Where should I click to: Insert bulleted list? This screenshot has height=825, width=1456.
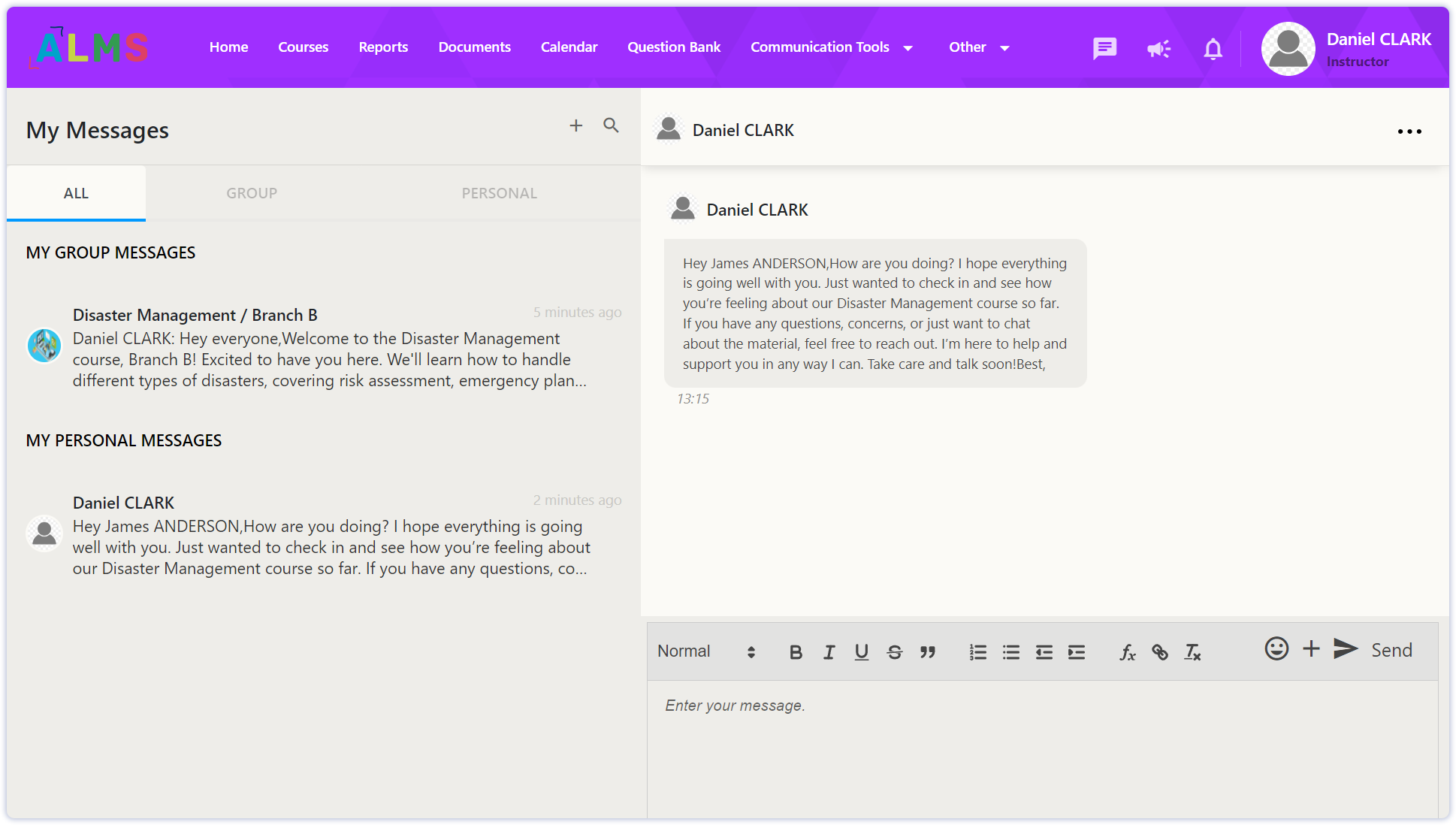tap(1011, 652)
